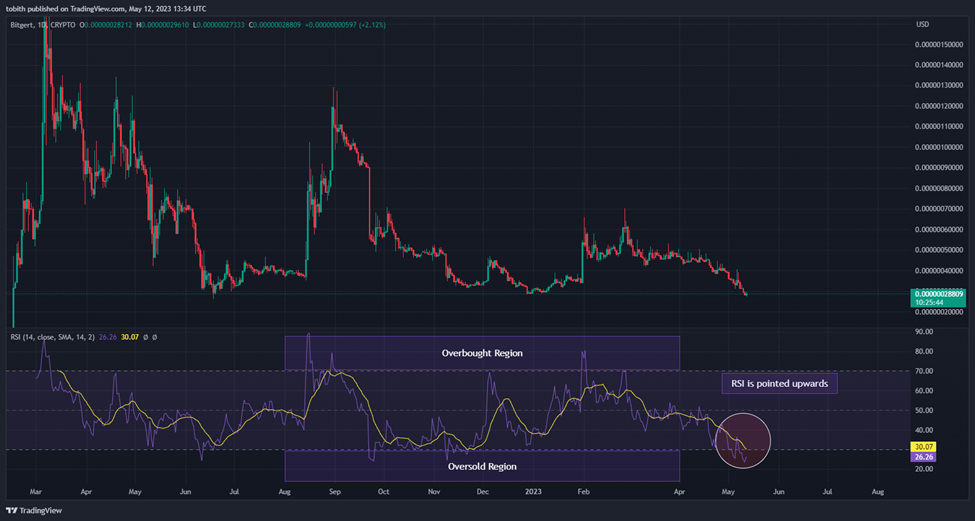Click the 0.00000100000 price axis level
This screenshot has width=975, height=521.
938,147
